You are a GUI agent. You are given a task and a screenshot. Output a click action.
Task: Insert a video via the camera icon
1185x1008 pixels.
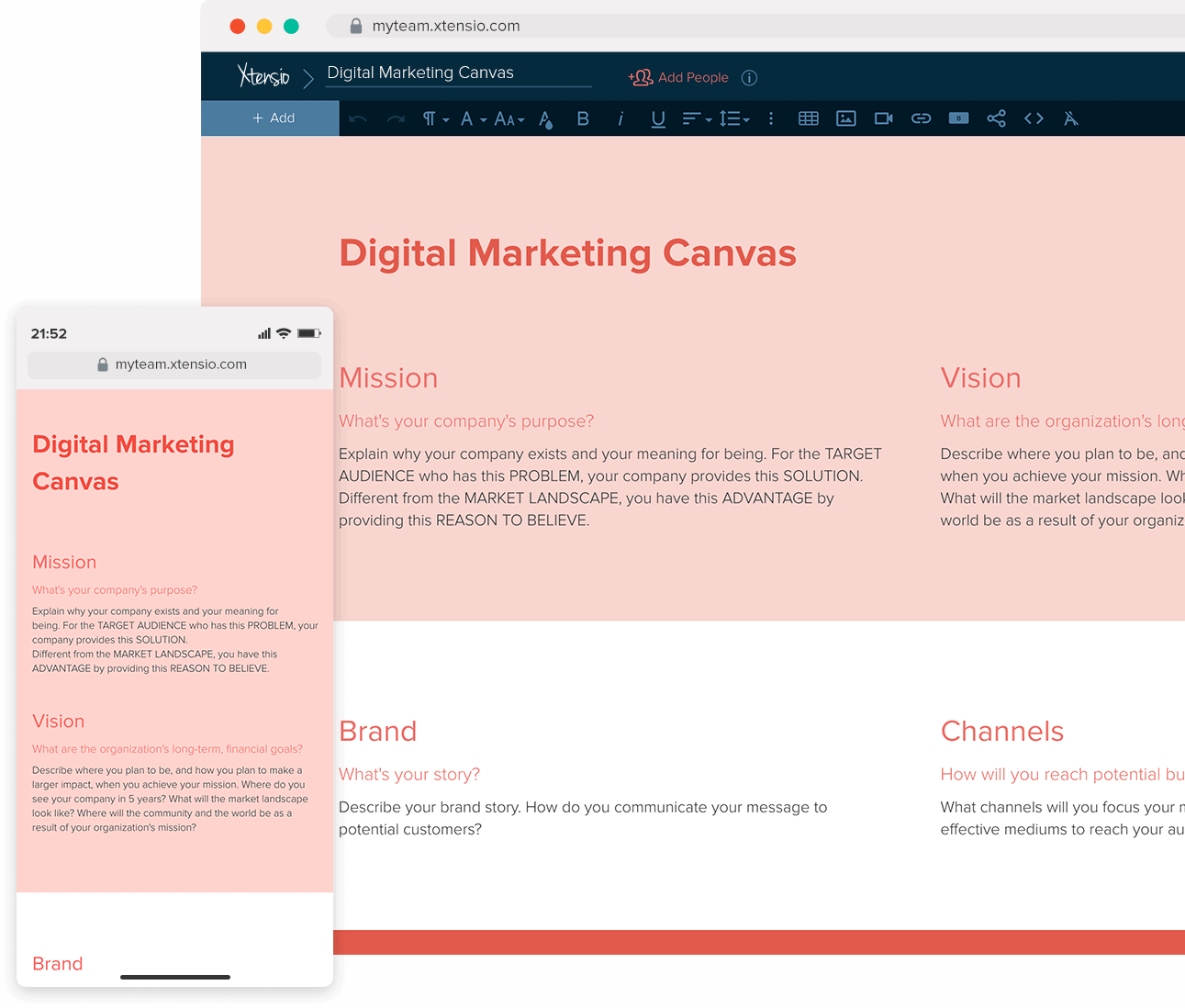point(883,118)
